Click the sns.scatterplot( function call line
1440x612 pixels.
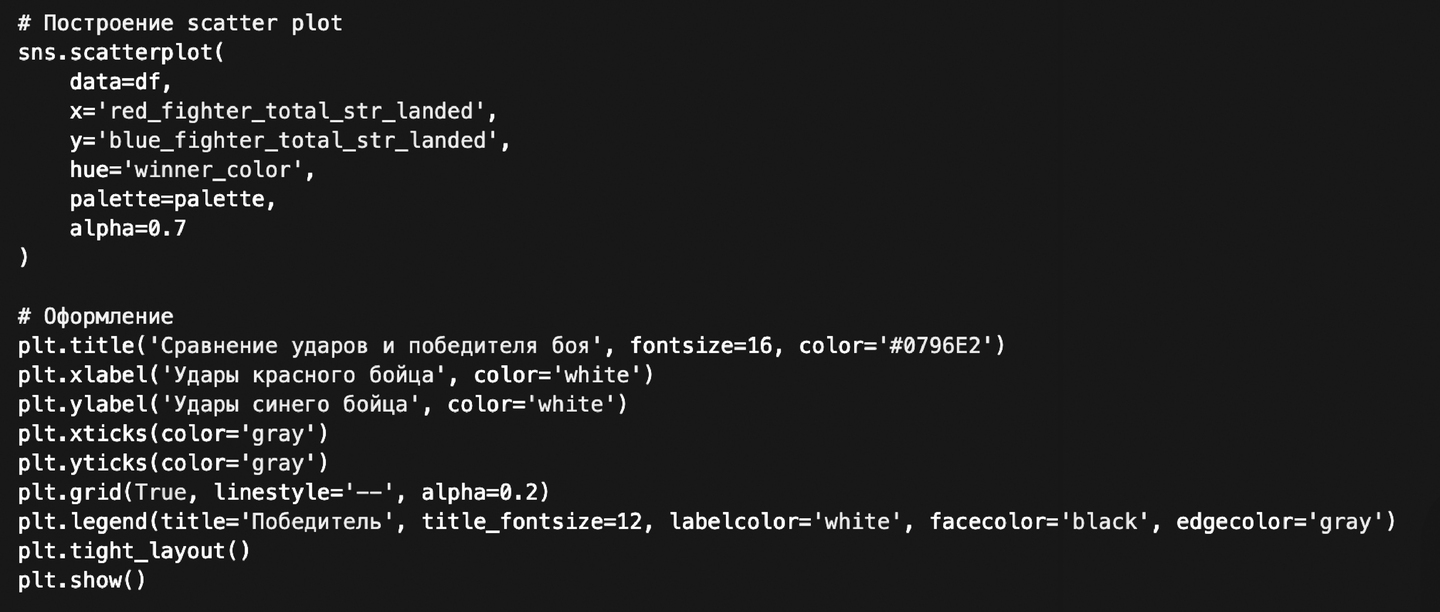coord(121,52)
